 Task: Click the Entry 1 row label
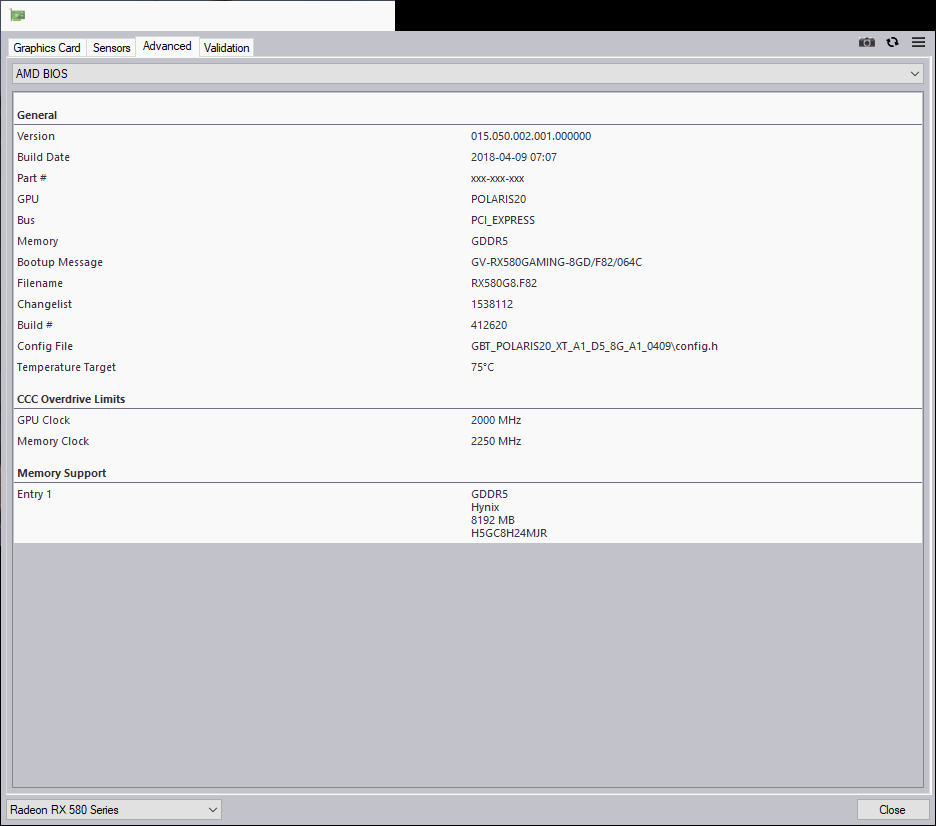(x=34, y=494)
